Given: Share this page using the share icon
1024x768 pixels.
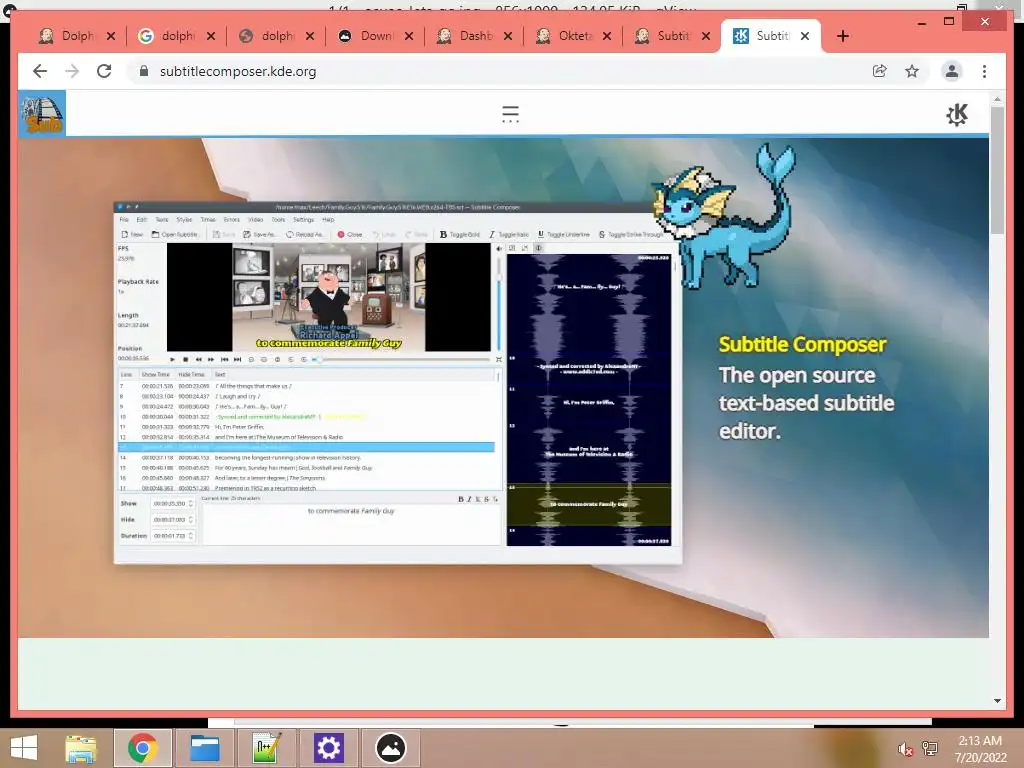Looking at the screenshot, I should pyautogui.click(x=880, y=71).
